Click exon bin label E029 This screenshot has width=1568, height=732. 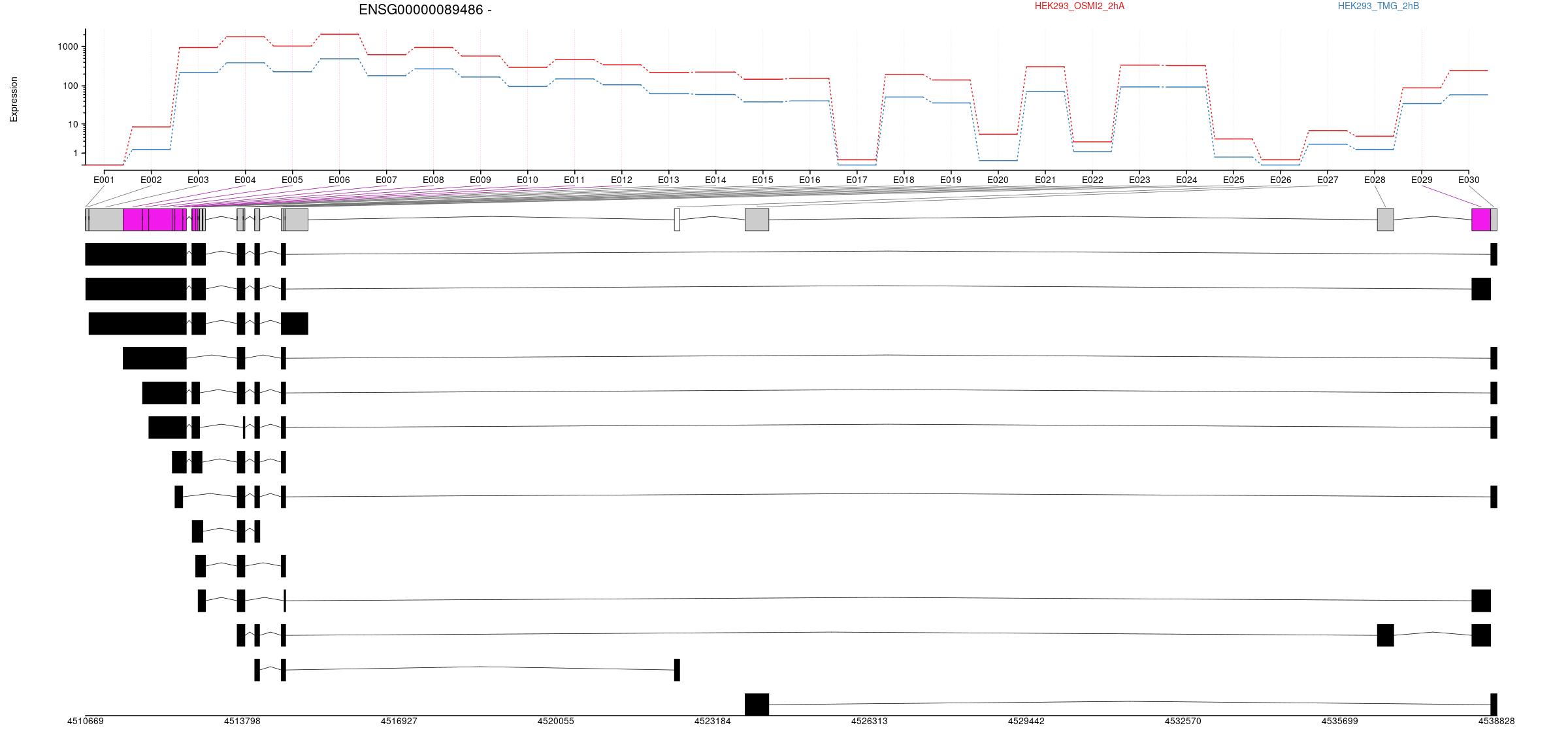(1422, 180)
